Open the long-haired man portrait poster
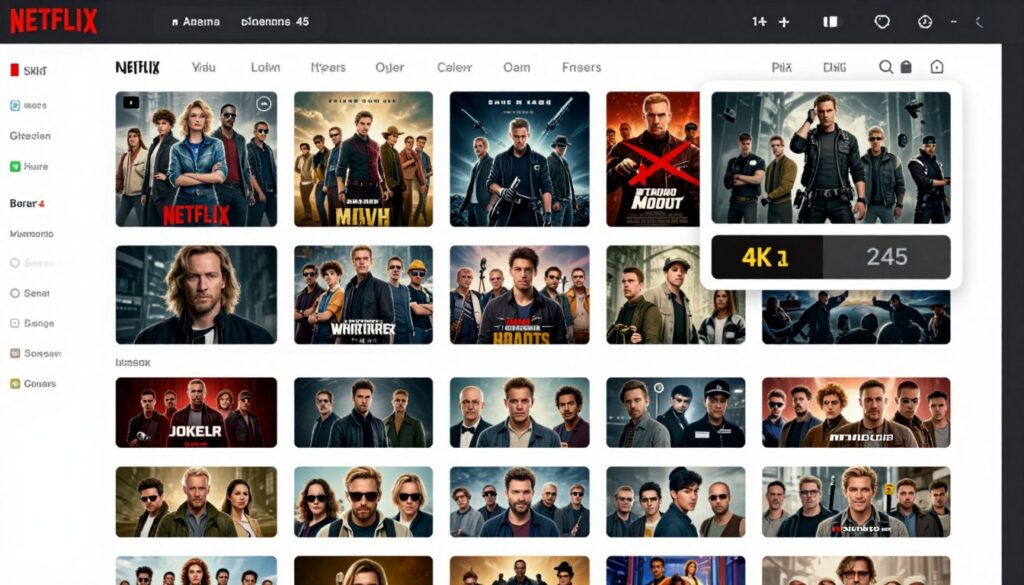1024x585 pixels. 196,294
